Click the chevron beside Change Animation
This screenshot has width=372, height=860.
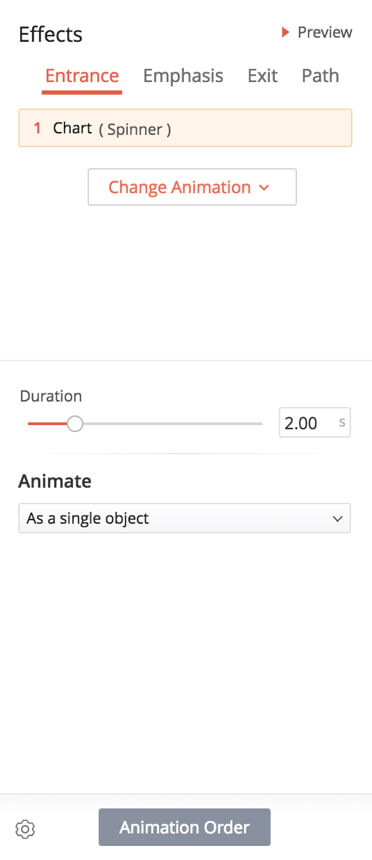click(264, 188)
